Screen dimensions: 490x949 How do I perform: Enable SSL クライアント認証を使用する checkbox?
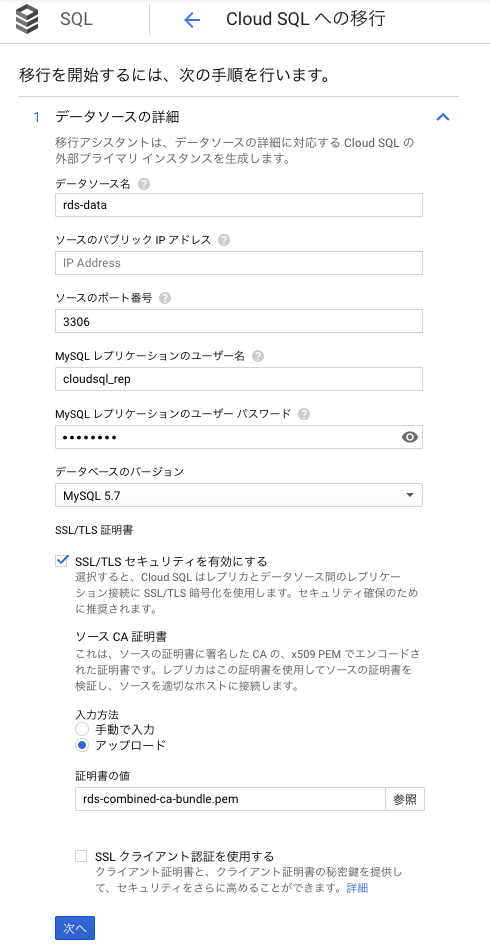tap(82, 856)
